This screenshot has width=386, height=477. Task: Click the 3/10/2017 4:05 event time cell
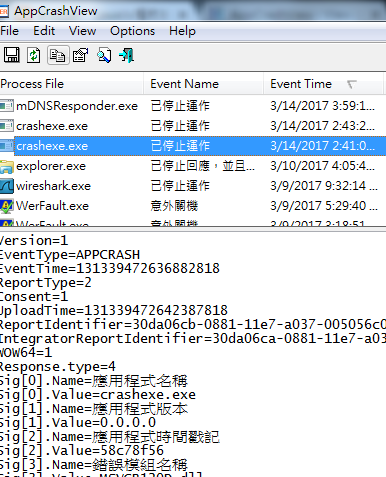click(x=322, y=166)
